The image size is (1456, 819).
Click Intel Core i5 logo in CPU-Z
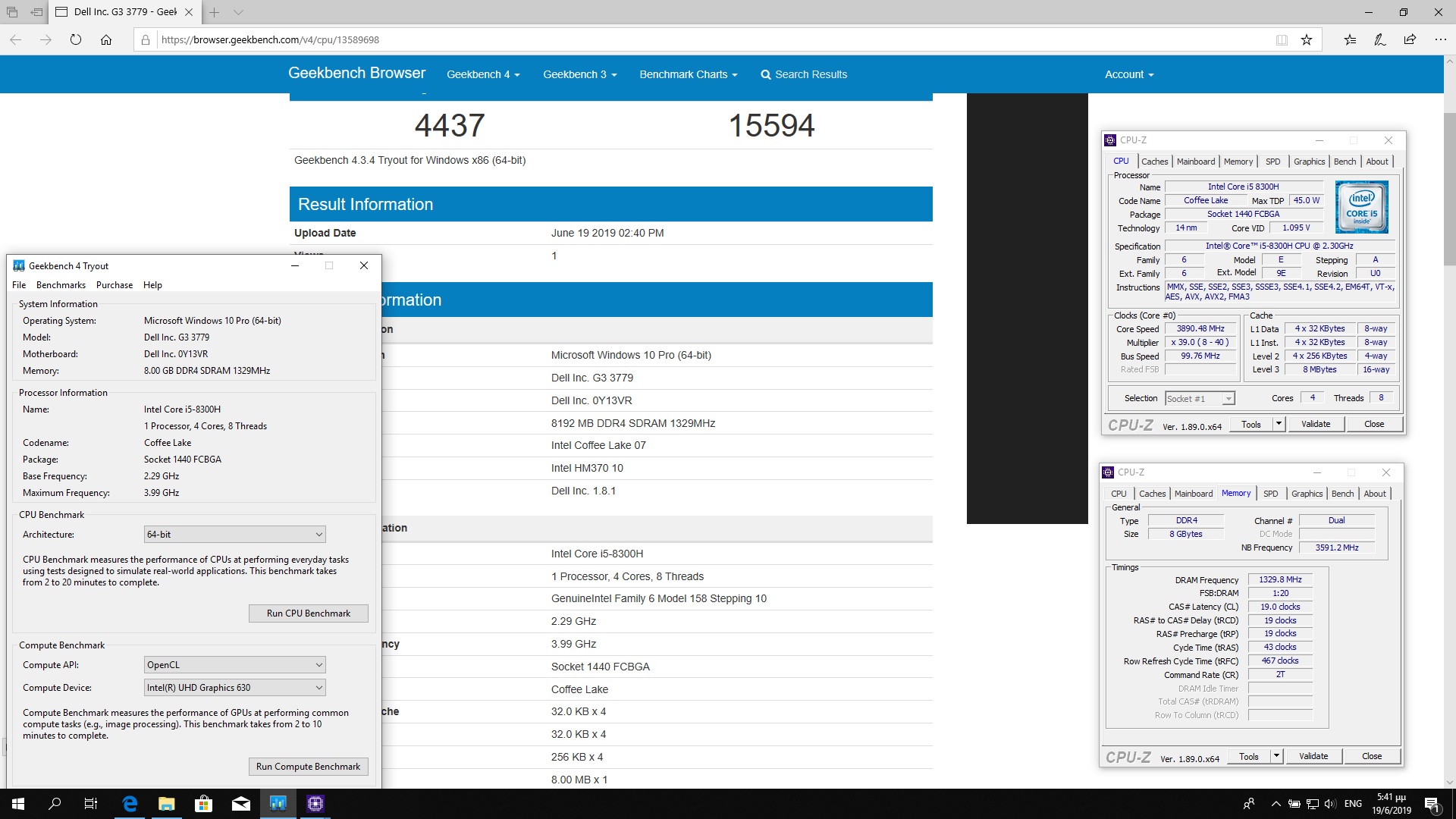pos(1362,207)
